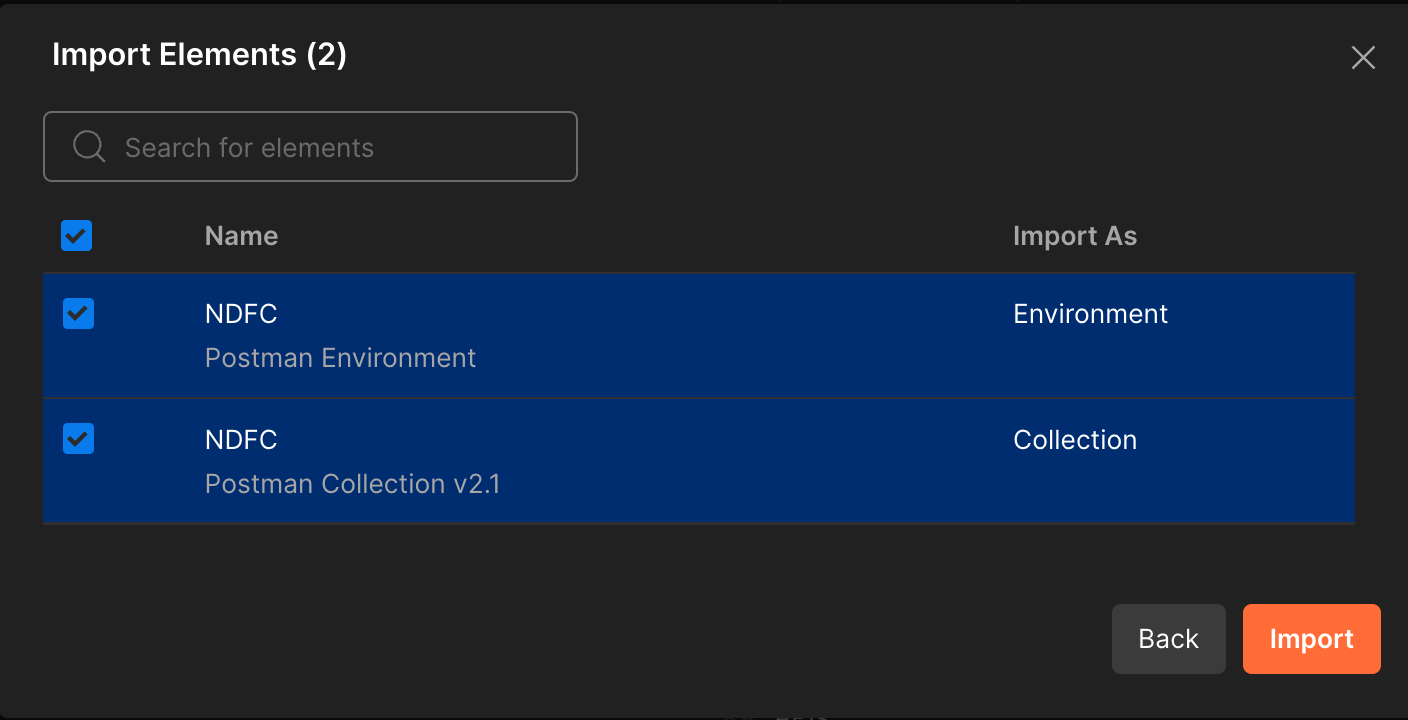The height and width of the screenshot is (720, 1408).
Task: Click the Import Elements (2) title
Action: coord(199,55)
